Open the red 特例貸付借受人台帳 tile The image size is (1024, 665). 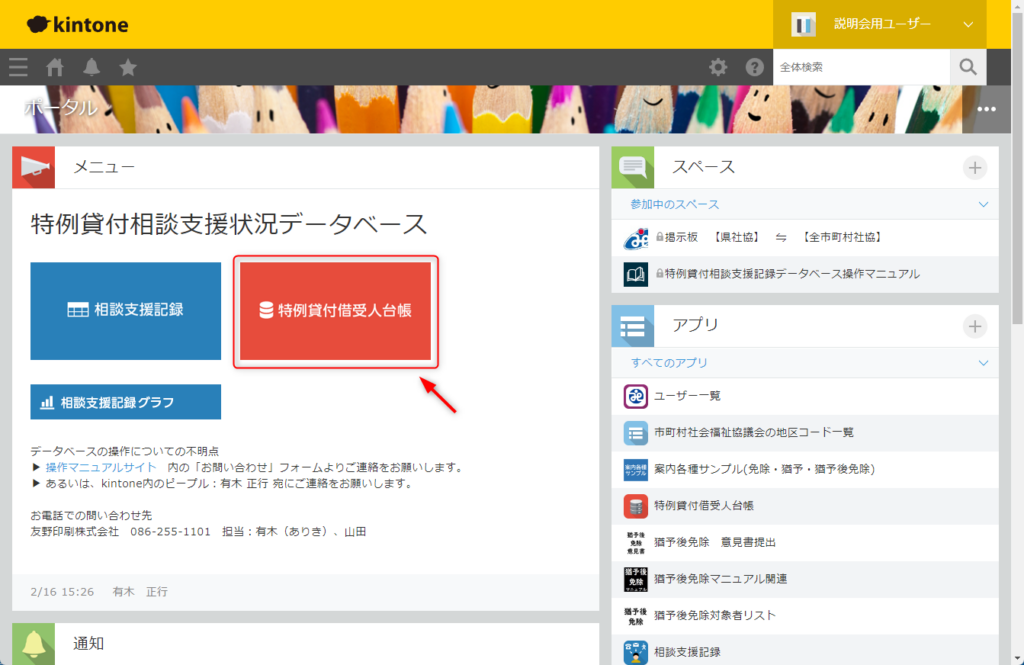335,310
